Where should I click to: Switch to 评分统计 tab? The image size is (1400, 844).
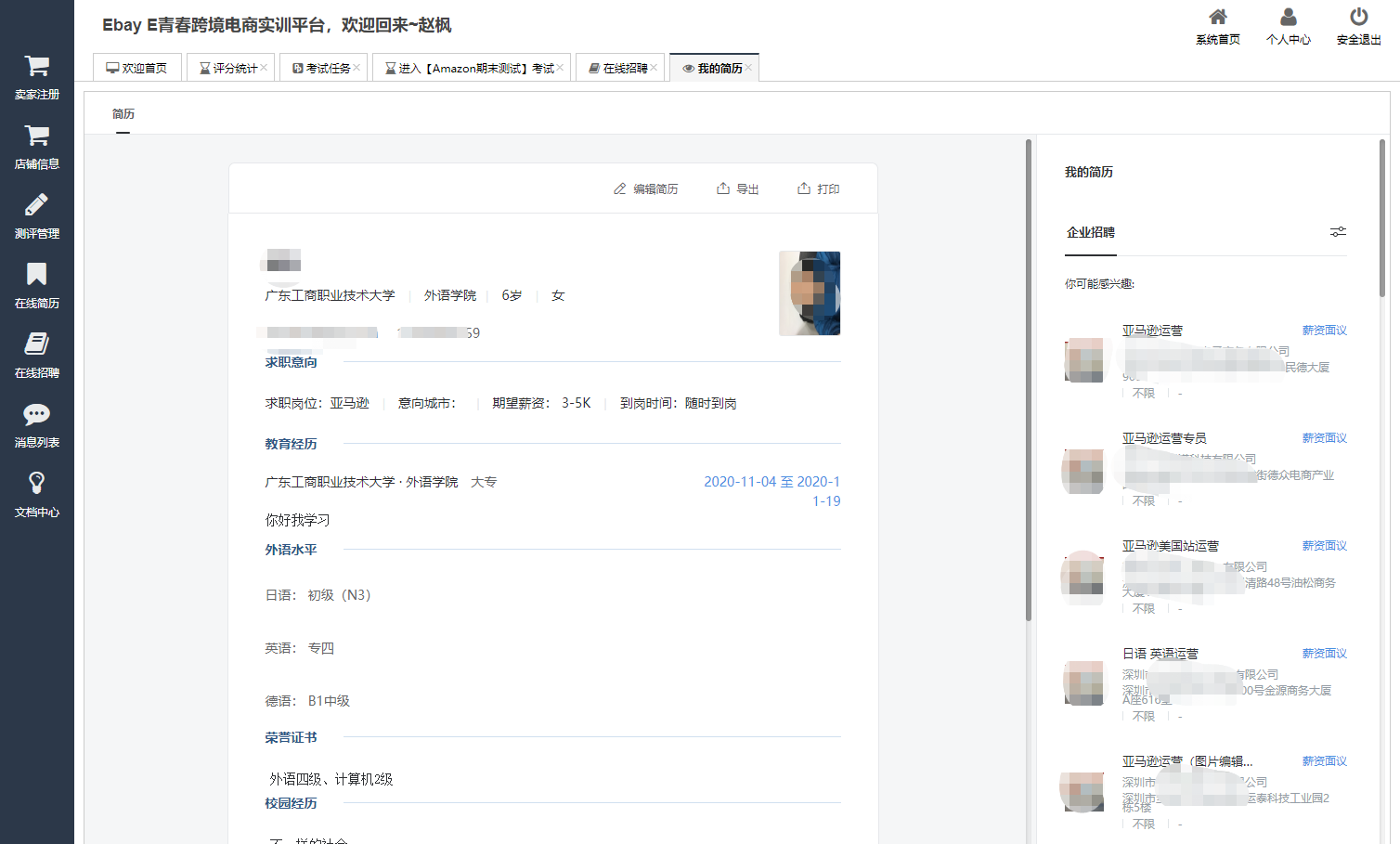click(x=228, y=68)
